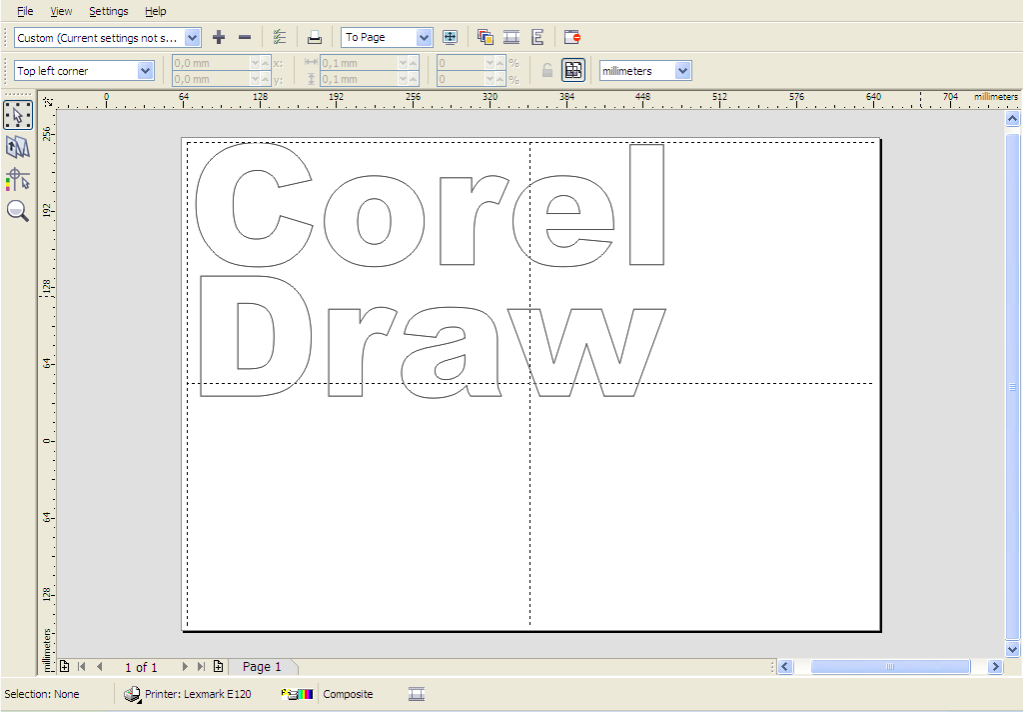The width and height of the screenshot is (1023, 712).
Task: Click the Print printer icon
Action: [x=314, y=37]
